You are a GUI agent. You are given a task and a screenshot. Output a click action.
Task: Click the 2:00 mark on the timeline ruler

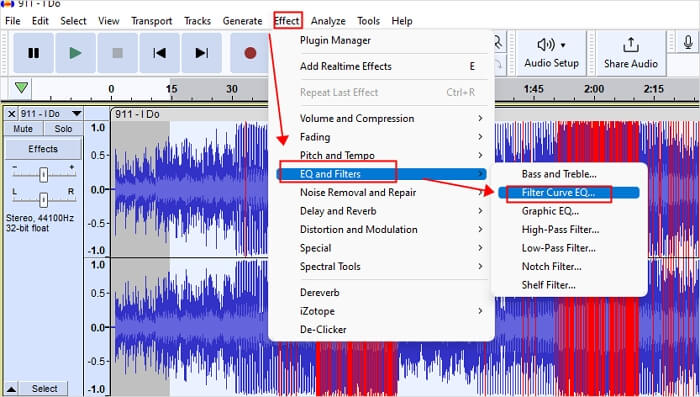594,89
